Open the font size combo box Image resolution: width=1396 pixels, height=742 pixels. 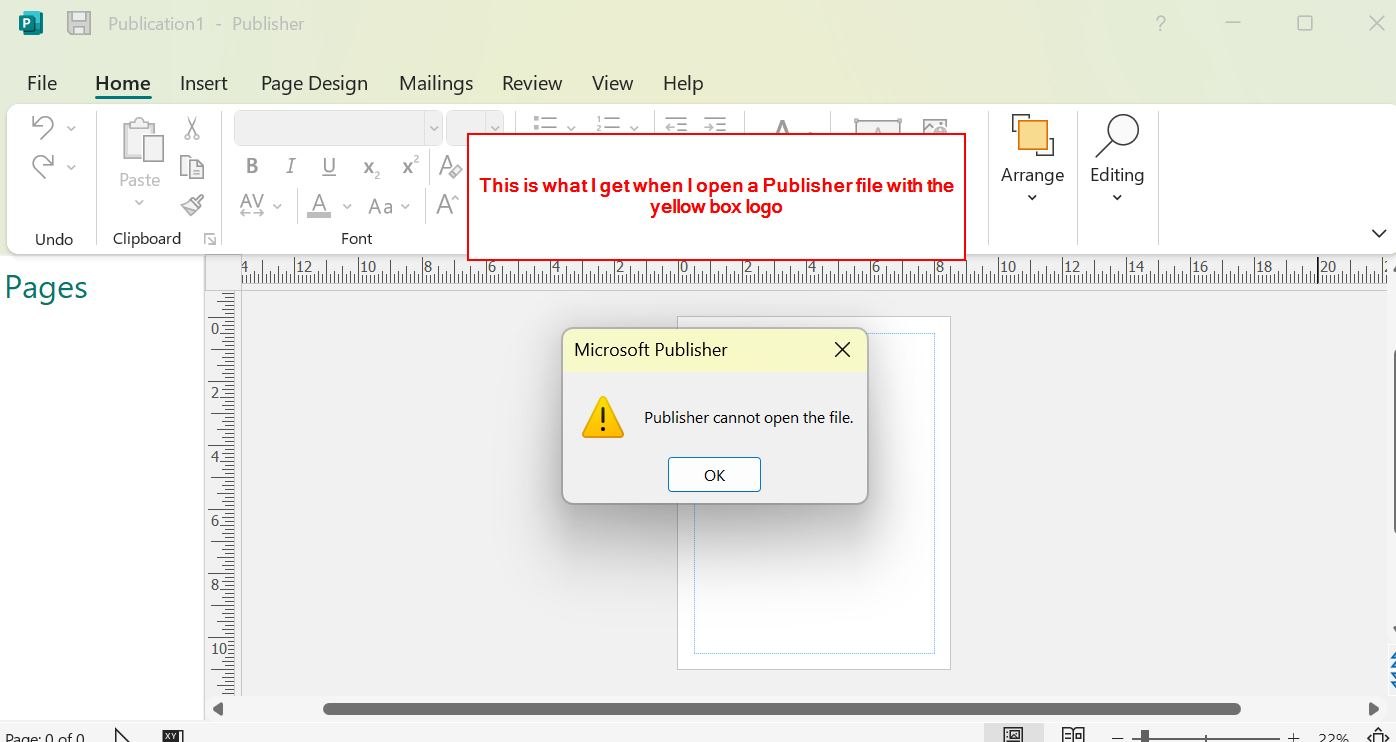point(474,128)
